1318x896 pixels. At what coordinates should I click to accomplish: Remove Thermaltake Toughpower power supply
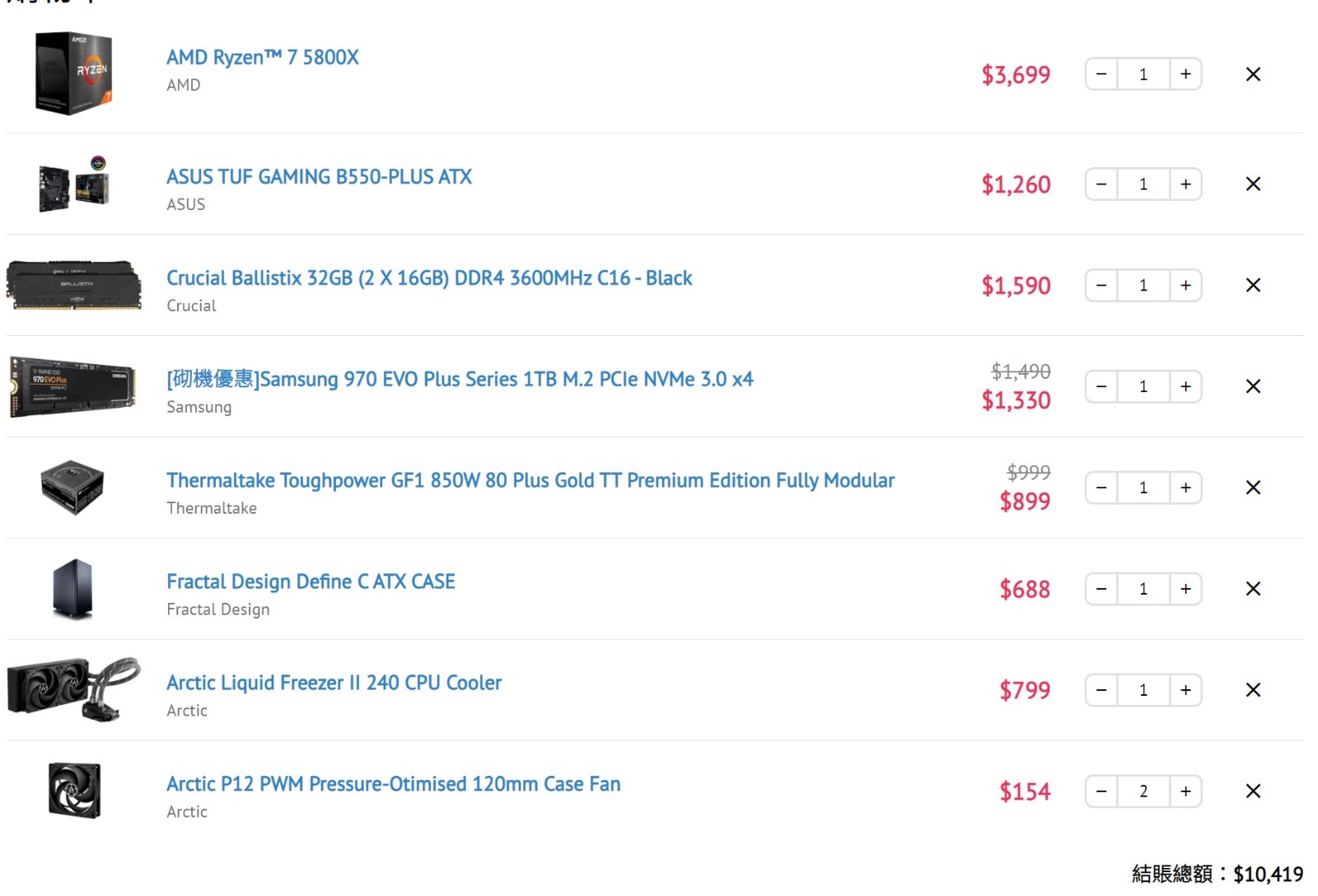point(1253,488)
